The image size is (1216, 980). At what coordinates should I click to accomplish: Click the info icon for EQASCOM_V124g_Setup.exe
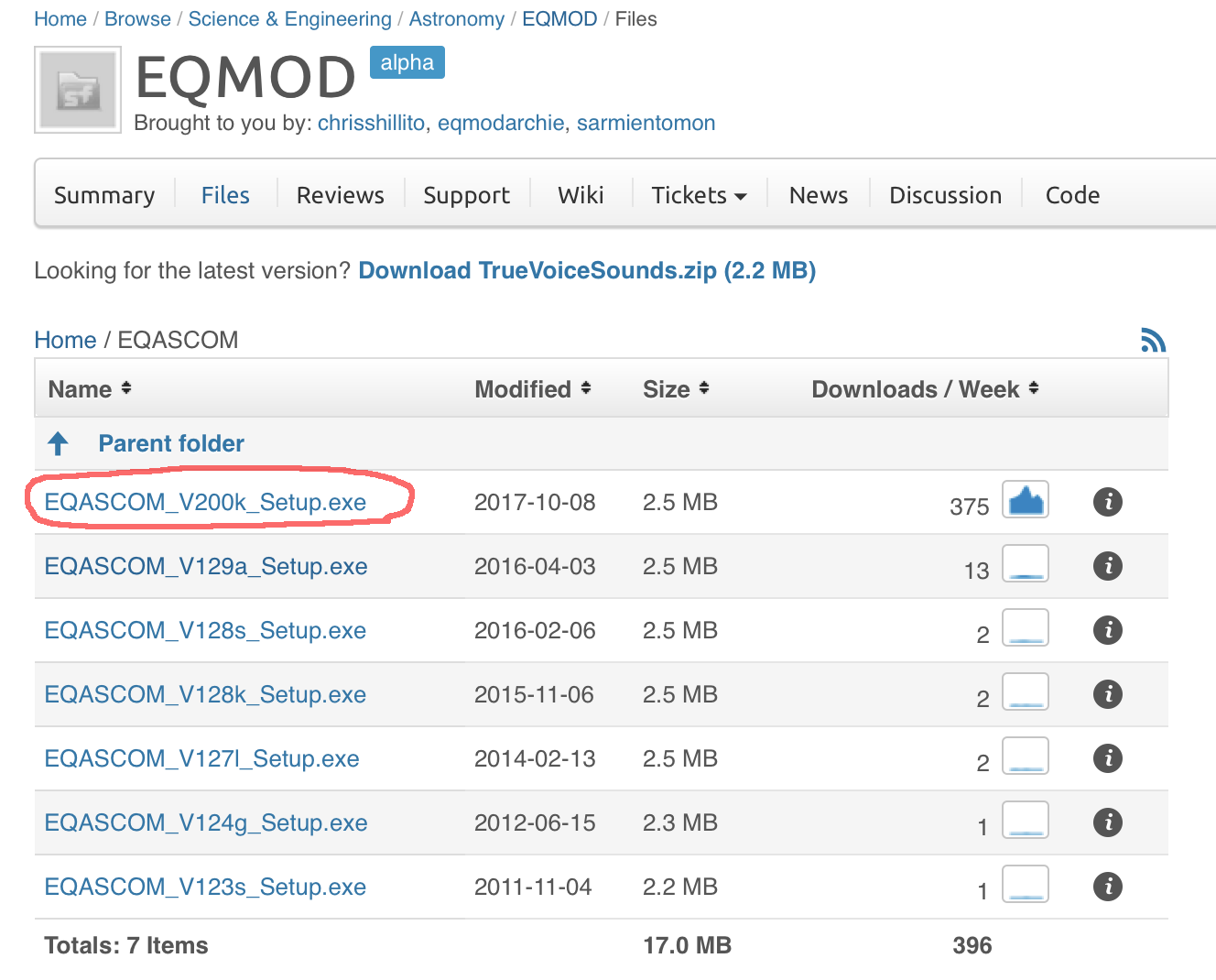click(1108, 822)
